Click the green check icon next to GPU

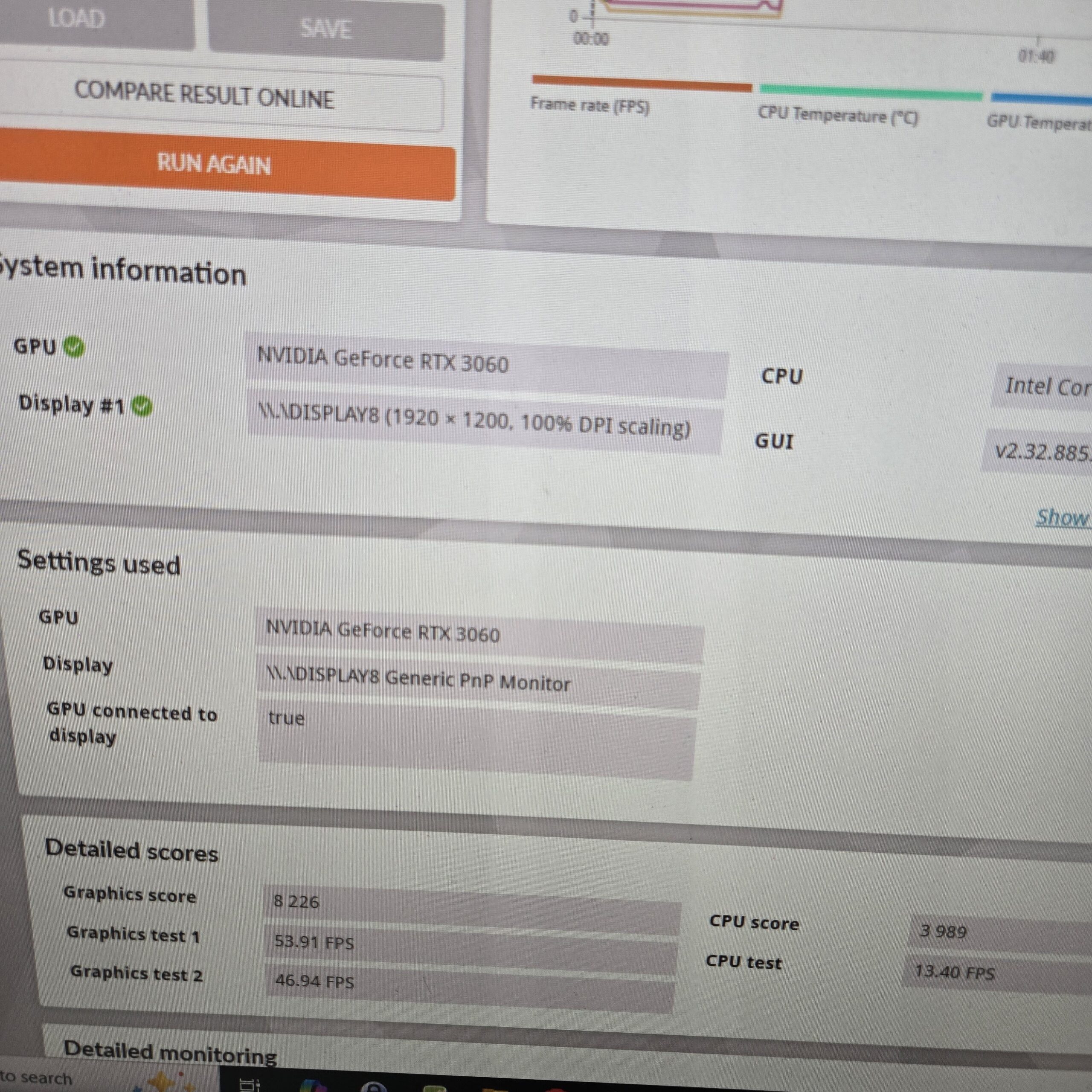[73, 347]
